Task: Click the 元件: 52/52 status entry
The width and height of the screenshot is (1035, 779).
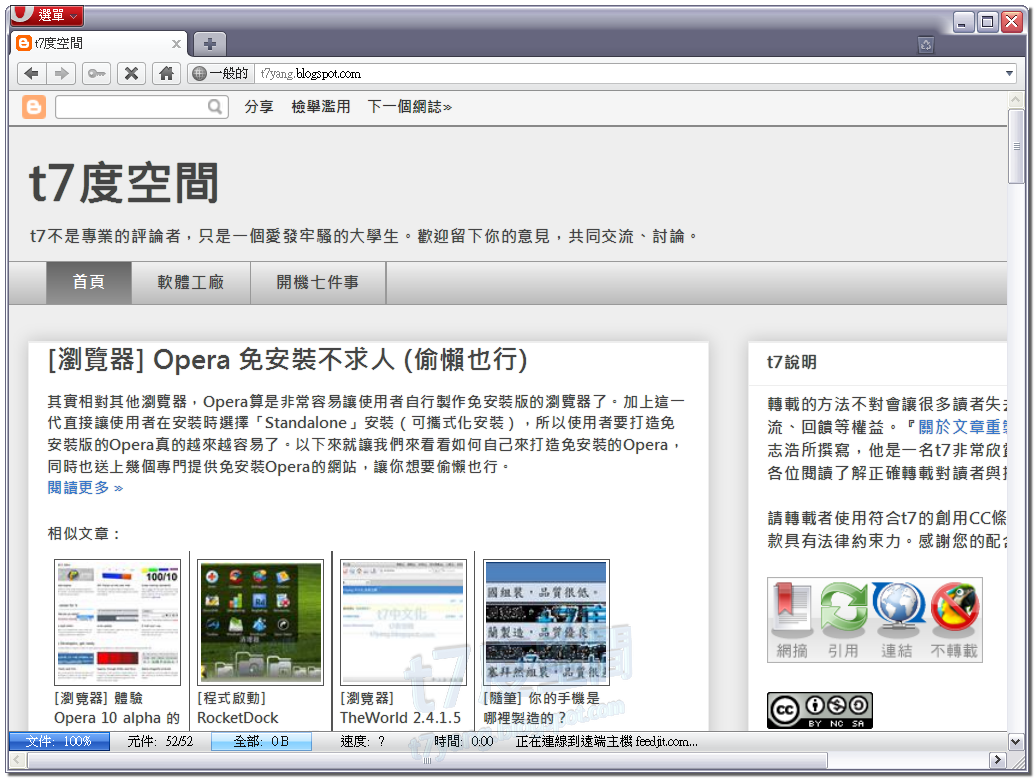Action: pyautogui.click(x=160, y=741)
